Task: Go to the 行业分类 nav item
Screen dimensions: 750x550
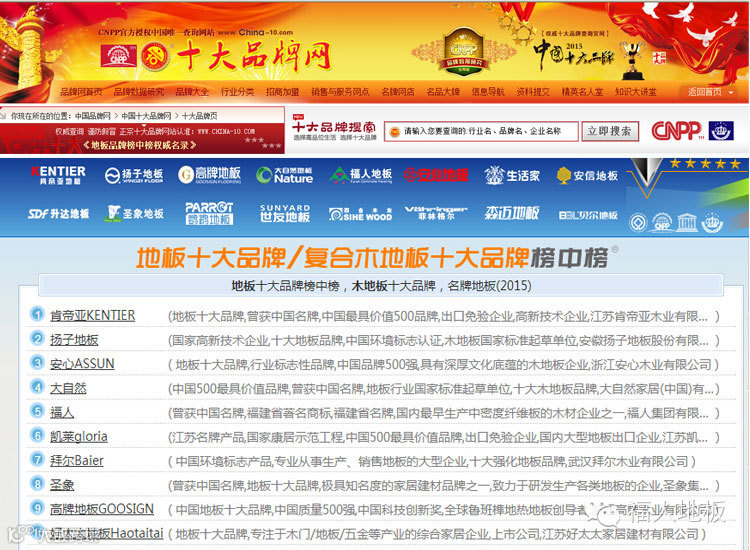Action: [x=237, y=92]
